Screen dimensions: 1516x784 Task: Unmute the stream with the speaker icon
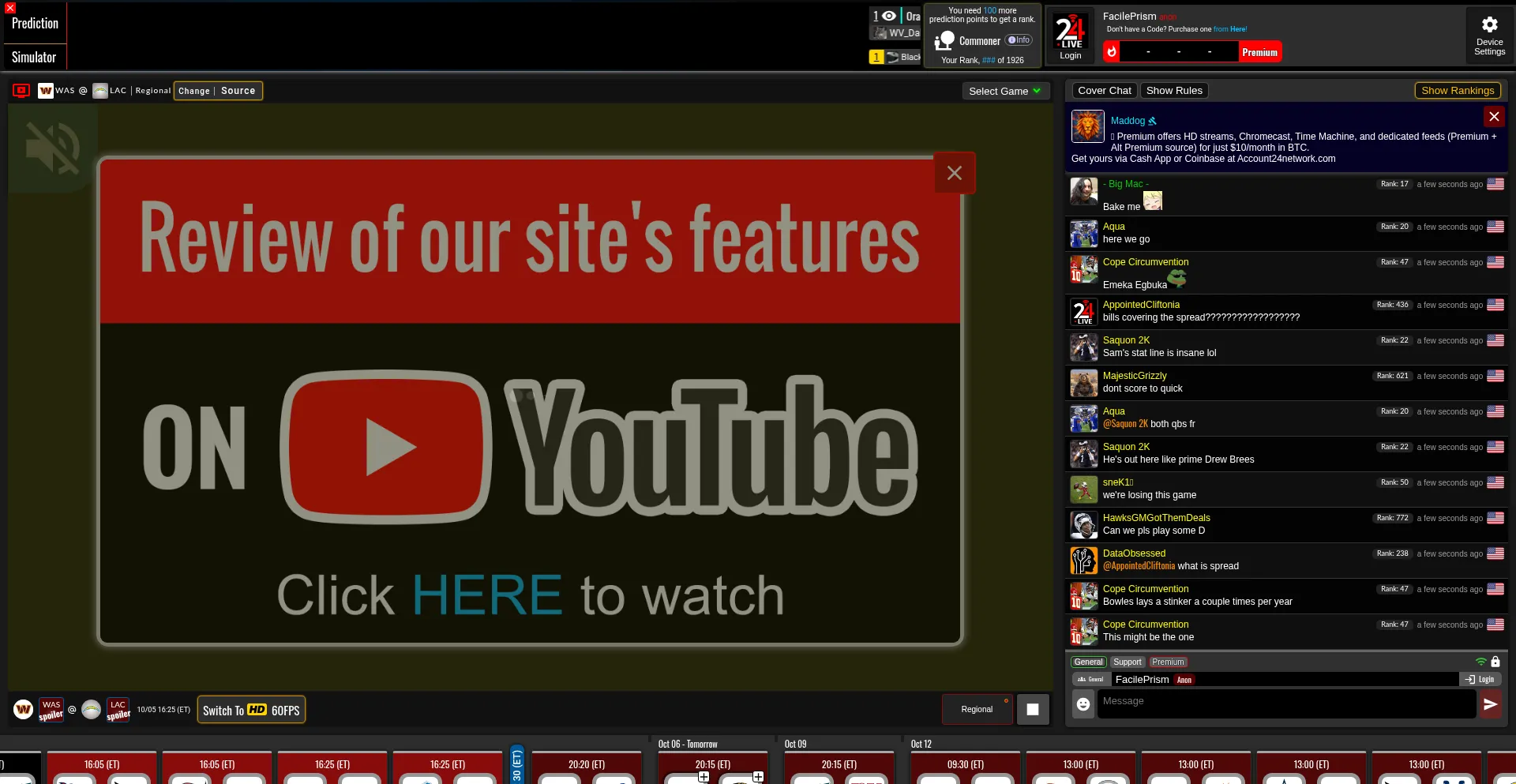[52, 148]
